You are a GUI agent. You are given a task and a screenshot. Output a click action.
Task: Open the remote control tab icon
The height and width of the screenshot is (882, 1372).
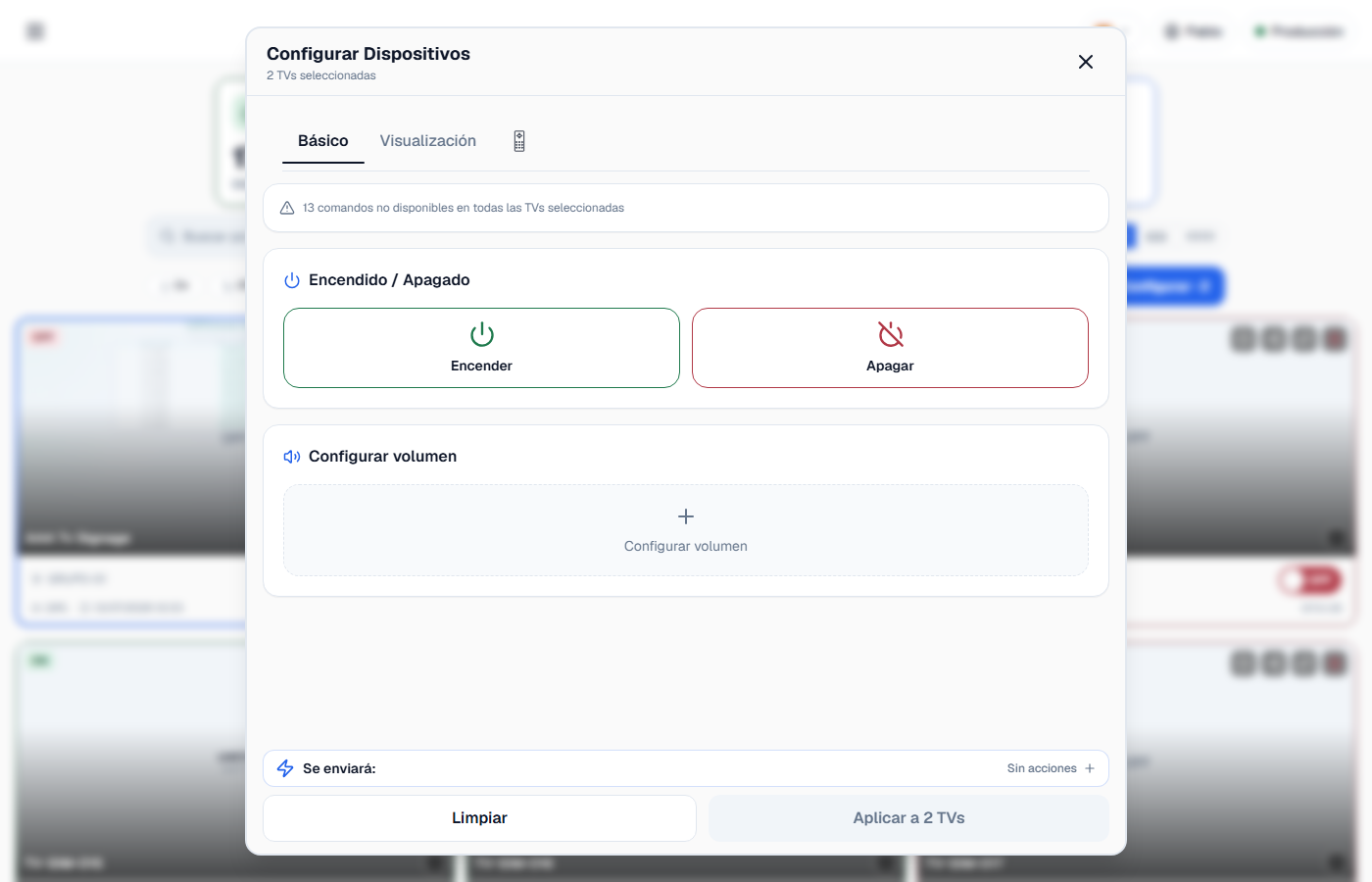click(519, 141)
